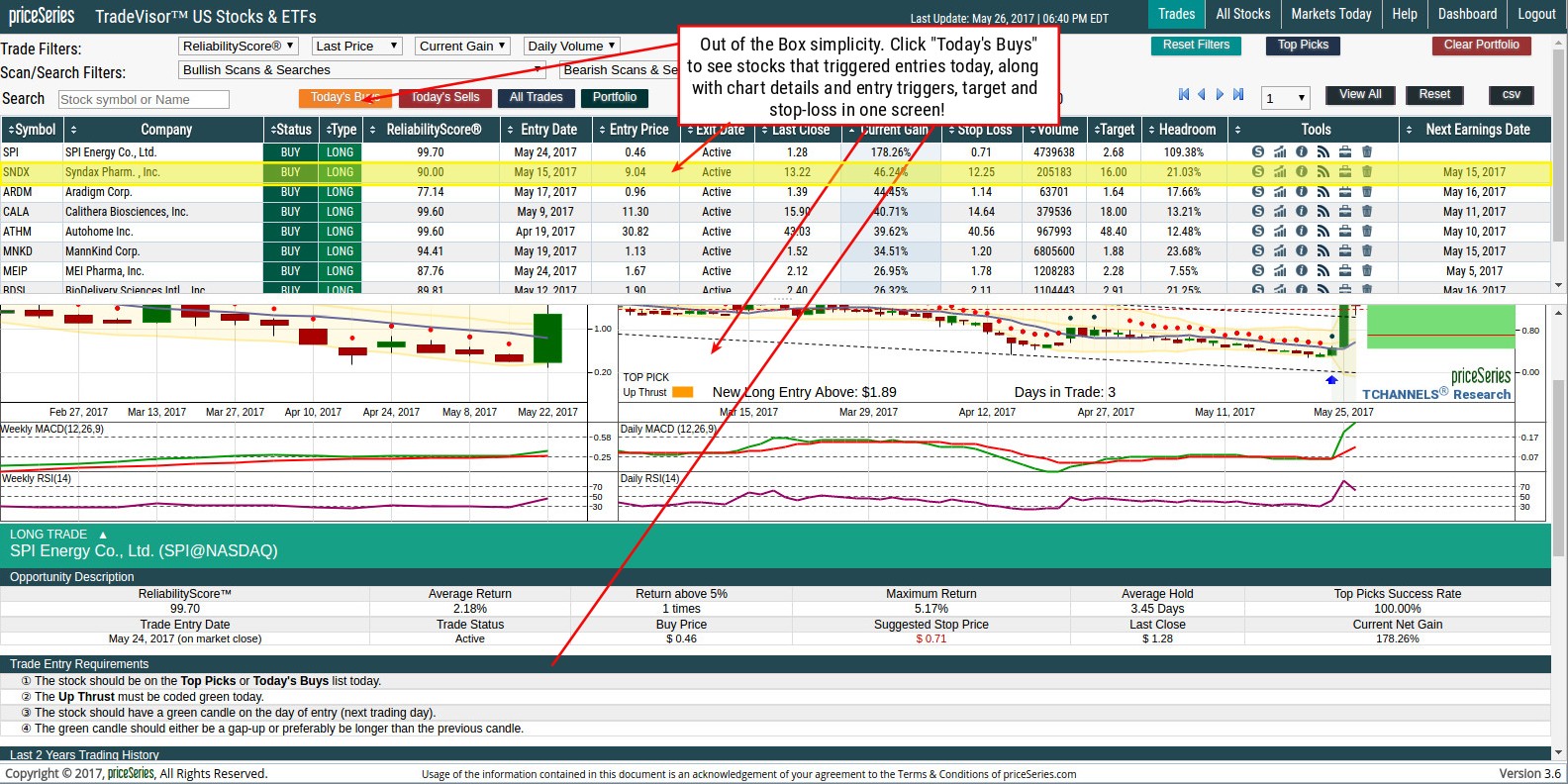The height and width of the screenshot is (784, 1568).
Task: Open the ReliabilityScore filter dropdown
Action: coord(239,46)
